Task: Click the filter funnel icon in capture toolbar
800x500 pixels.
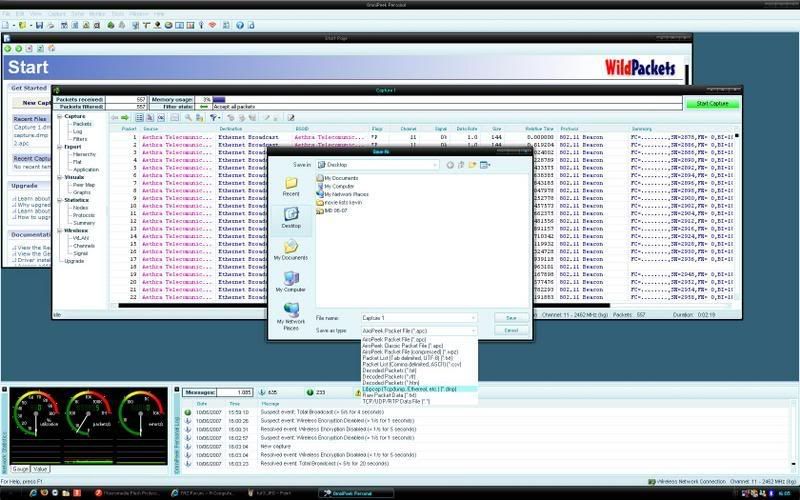Action: (214, 117)
